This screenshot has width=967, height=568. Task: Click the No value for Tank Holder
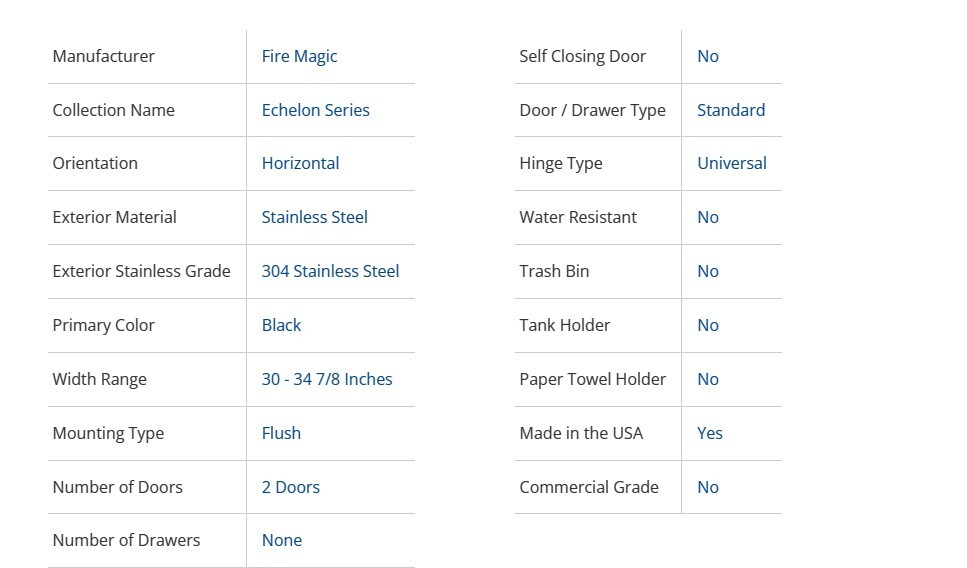pos(707,325)
